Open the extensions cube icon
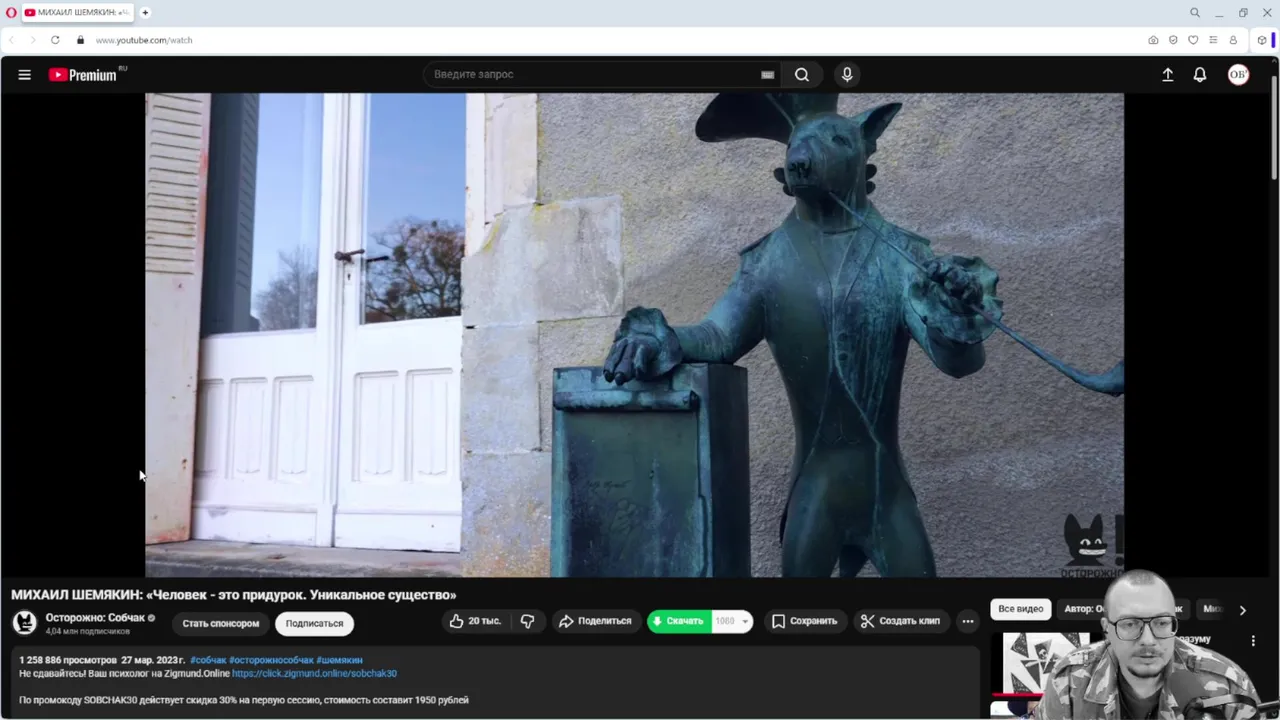Viewport: 1280px width, 720px height. (1262, 40)
